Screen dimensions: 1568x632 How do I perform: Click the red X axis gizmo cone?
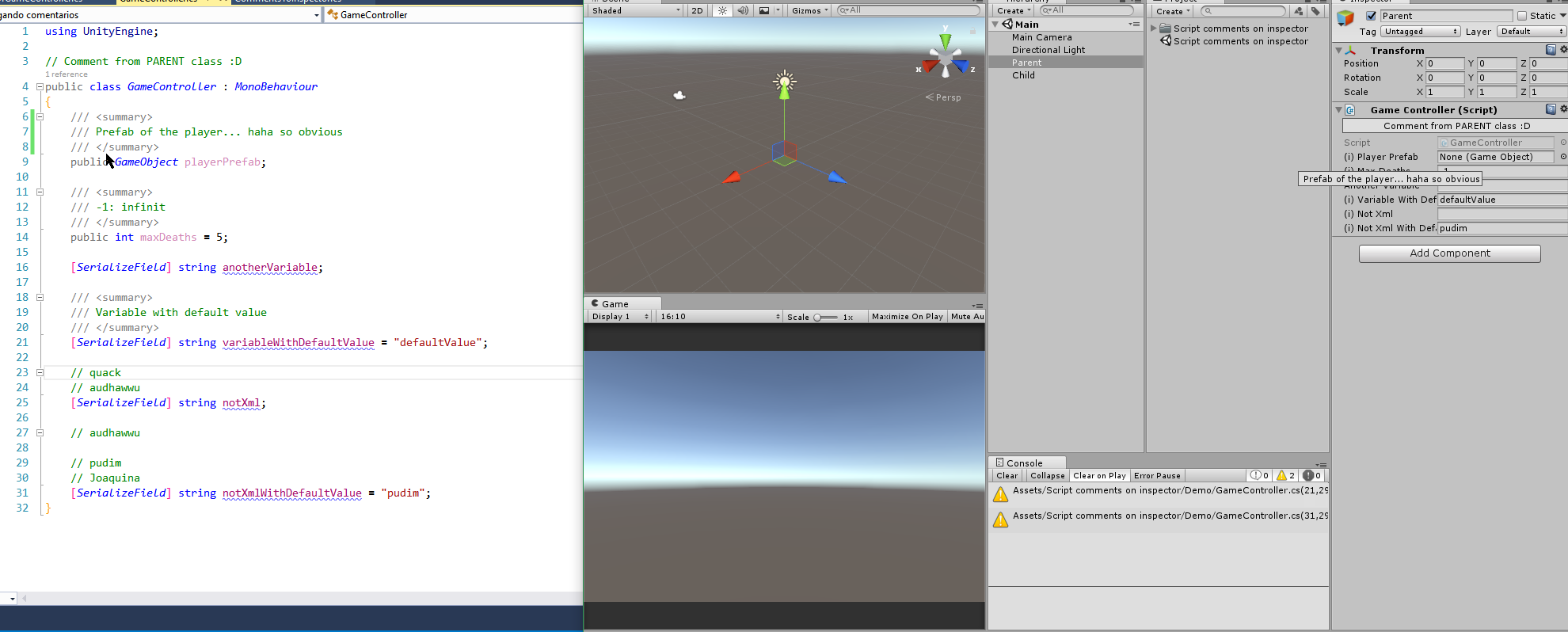(930, 66)
